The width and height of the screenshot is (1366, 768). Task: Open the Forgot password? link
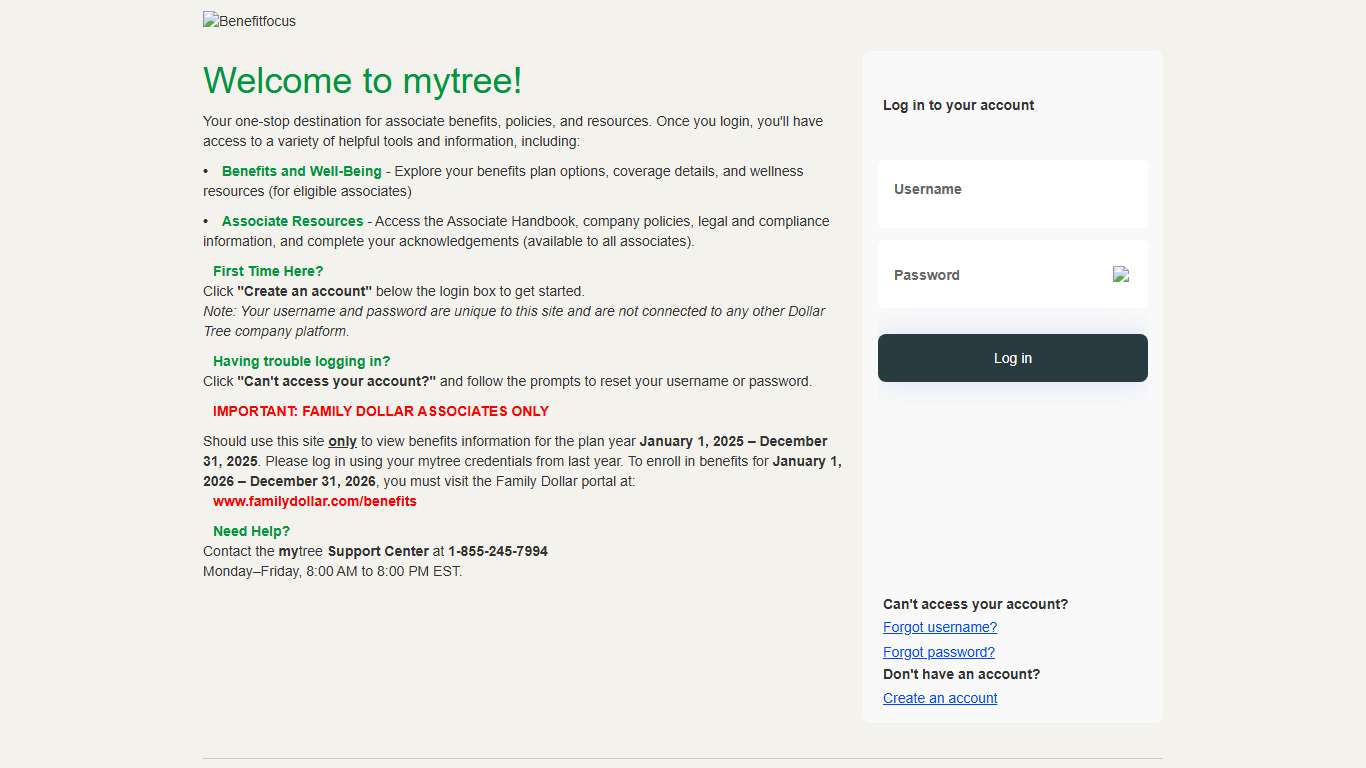[x=938, y=651]
